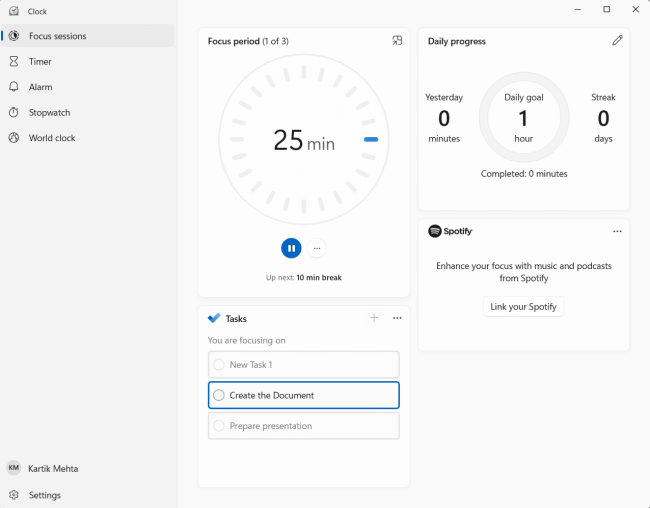Mark New Task 1 as complete
This screenshot has width=650, height=508.
pyautogui.click(x=219, y=365)
